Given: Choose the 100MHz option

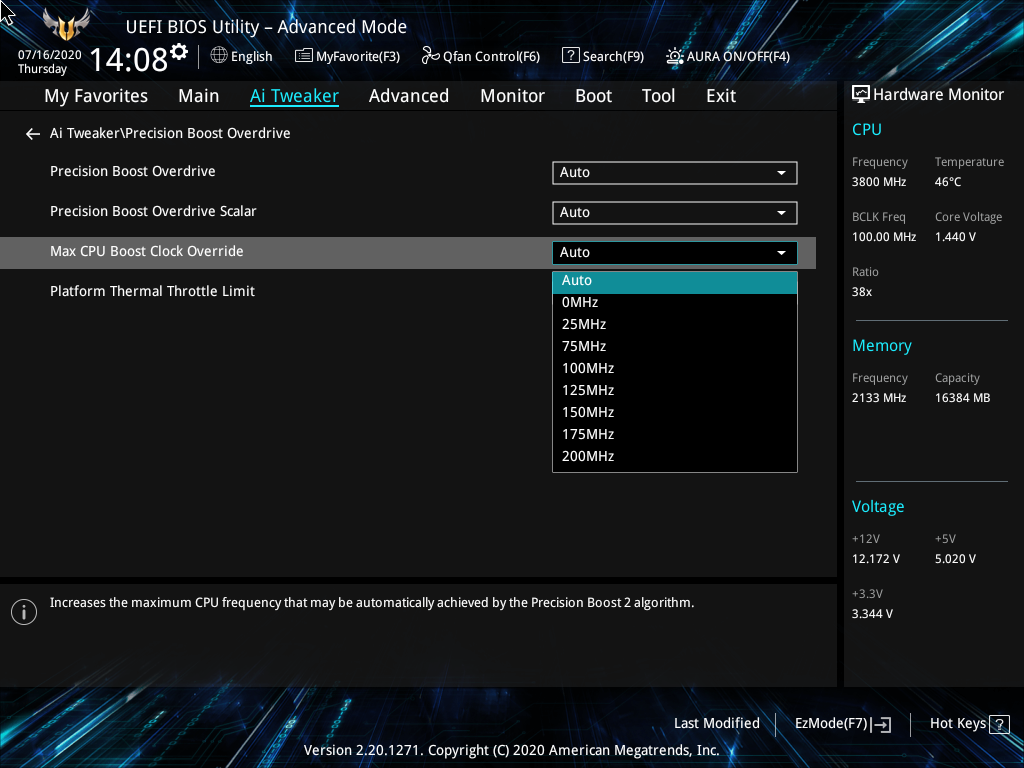Looking at the screenshot, I should pyautogui.click(x=675, y=368).
